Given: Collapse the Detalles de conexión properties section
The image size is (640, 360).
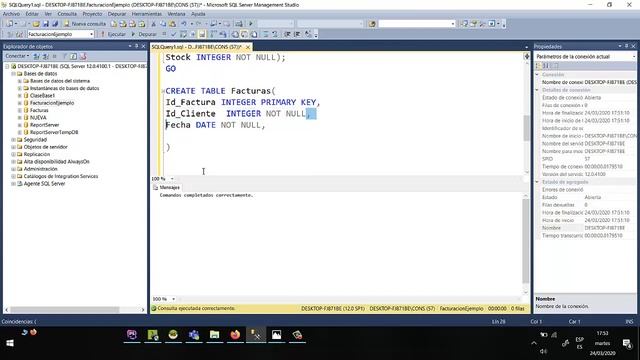Looking at the screenshot, I should 537,90.
